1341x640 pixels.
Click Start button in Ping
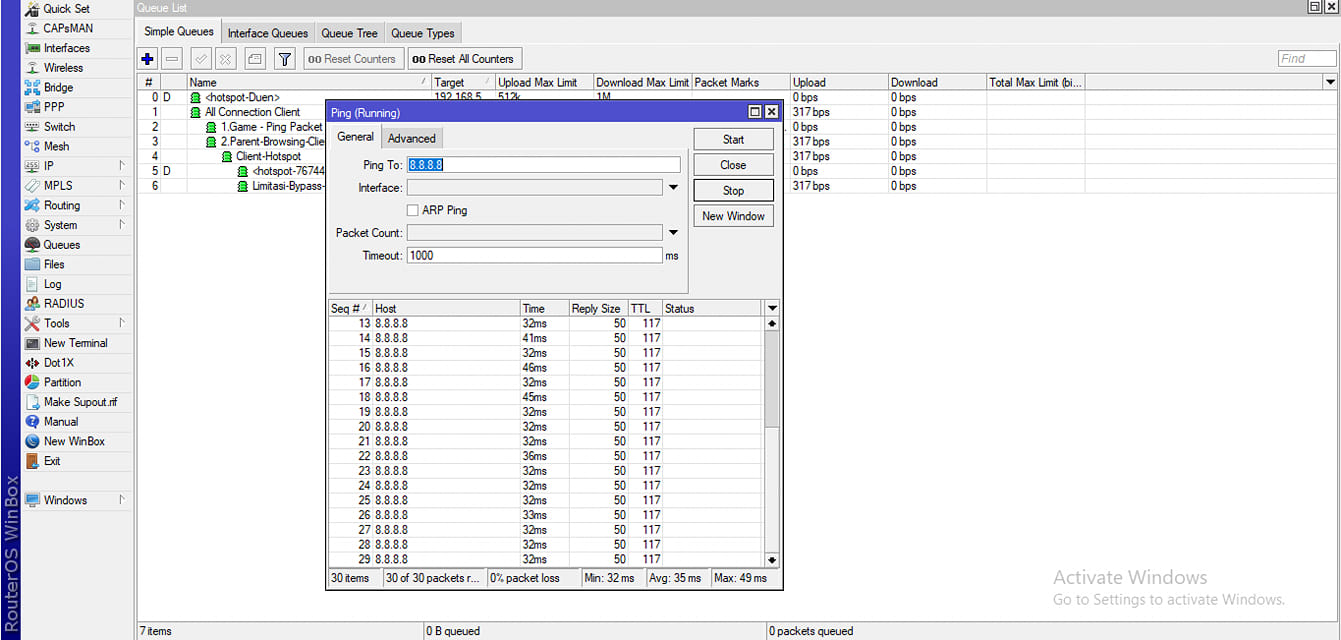pyautogui.click(x=733, y=139)
